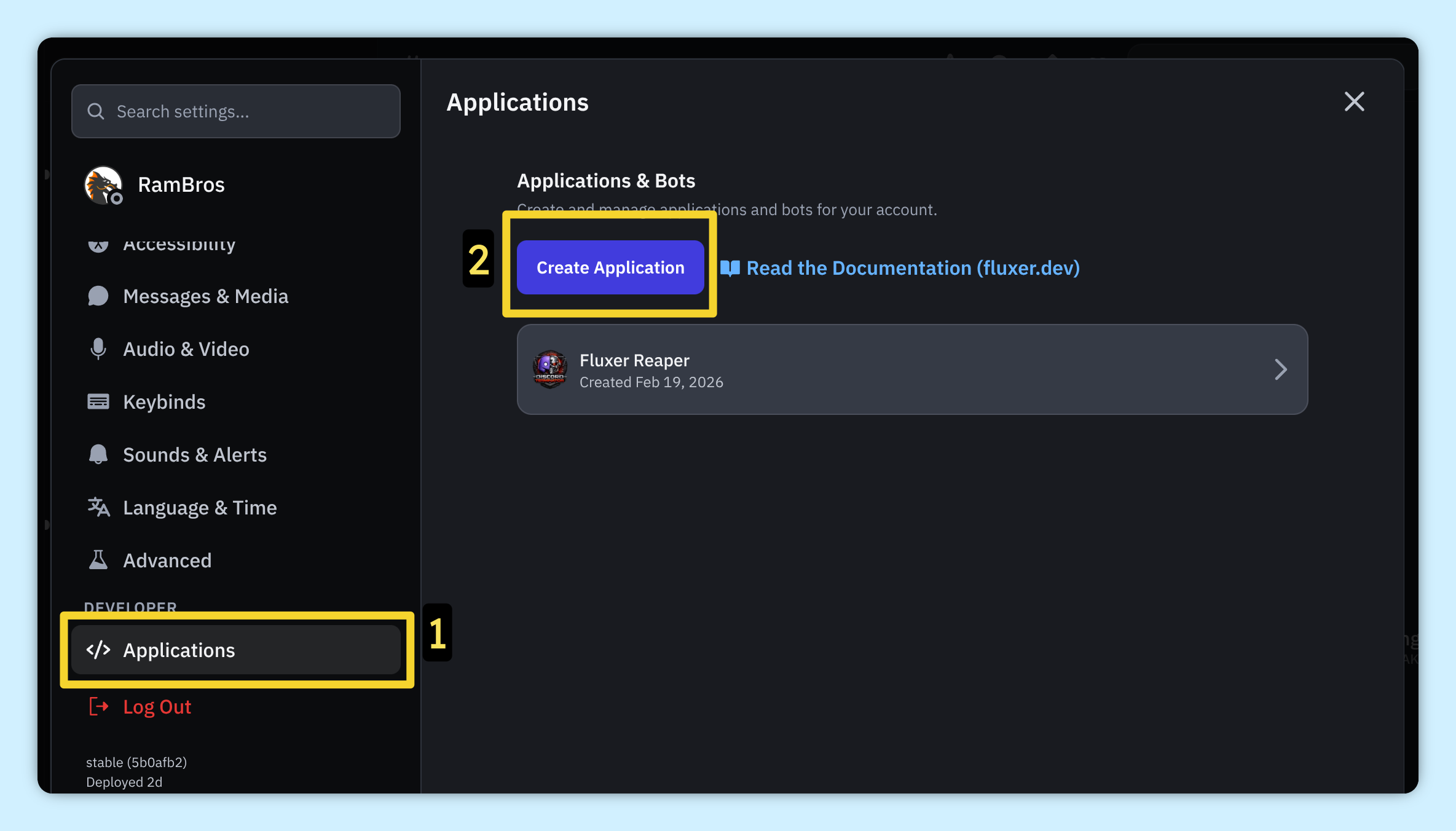Click the documentation book icon
Screen dimensions: 1456x831
pyautogui.click(x=730, y=269)
